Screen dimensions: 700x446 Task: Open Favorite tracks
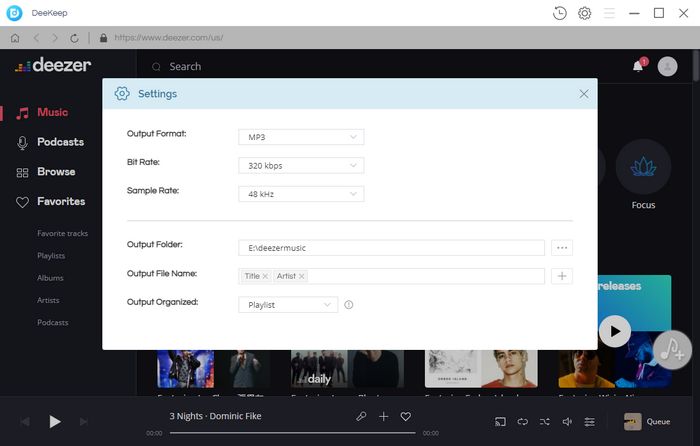point(62,233)
